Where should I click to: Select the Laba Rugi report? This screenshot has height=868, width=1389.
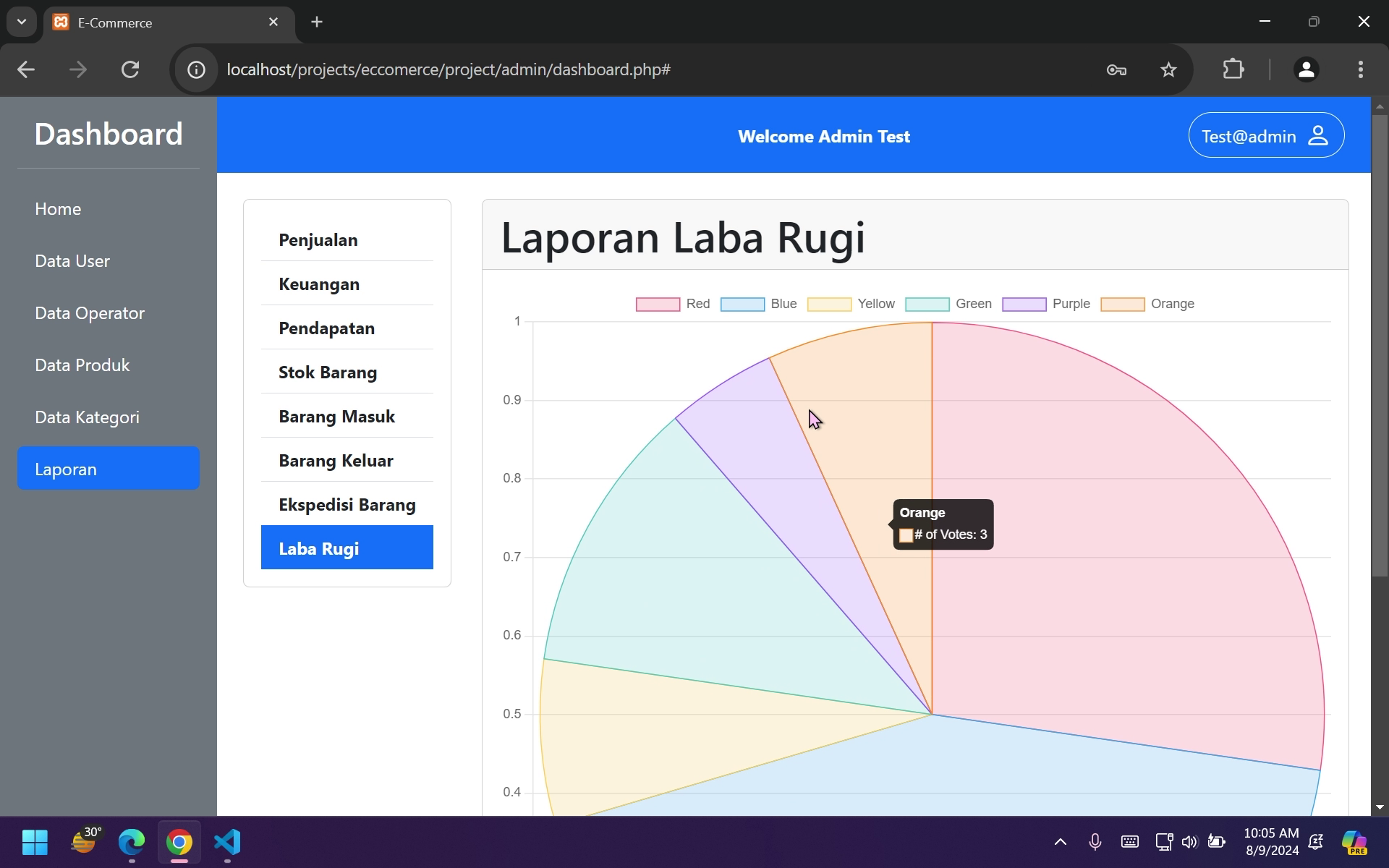(x=347, y=548)
